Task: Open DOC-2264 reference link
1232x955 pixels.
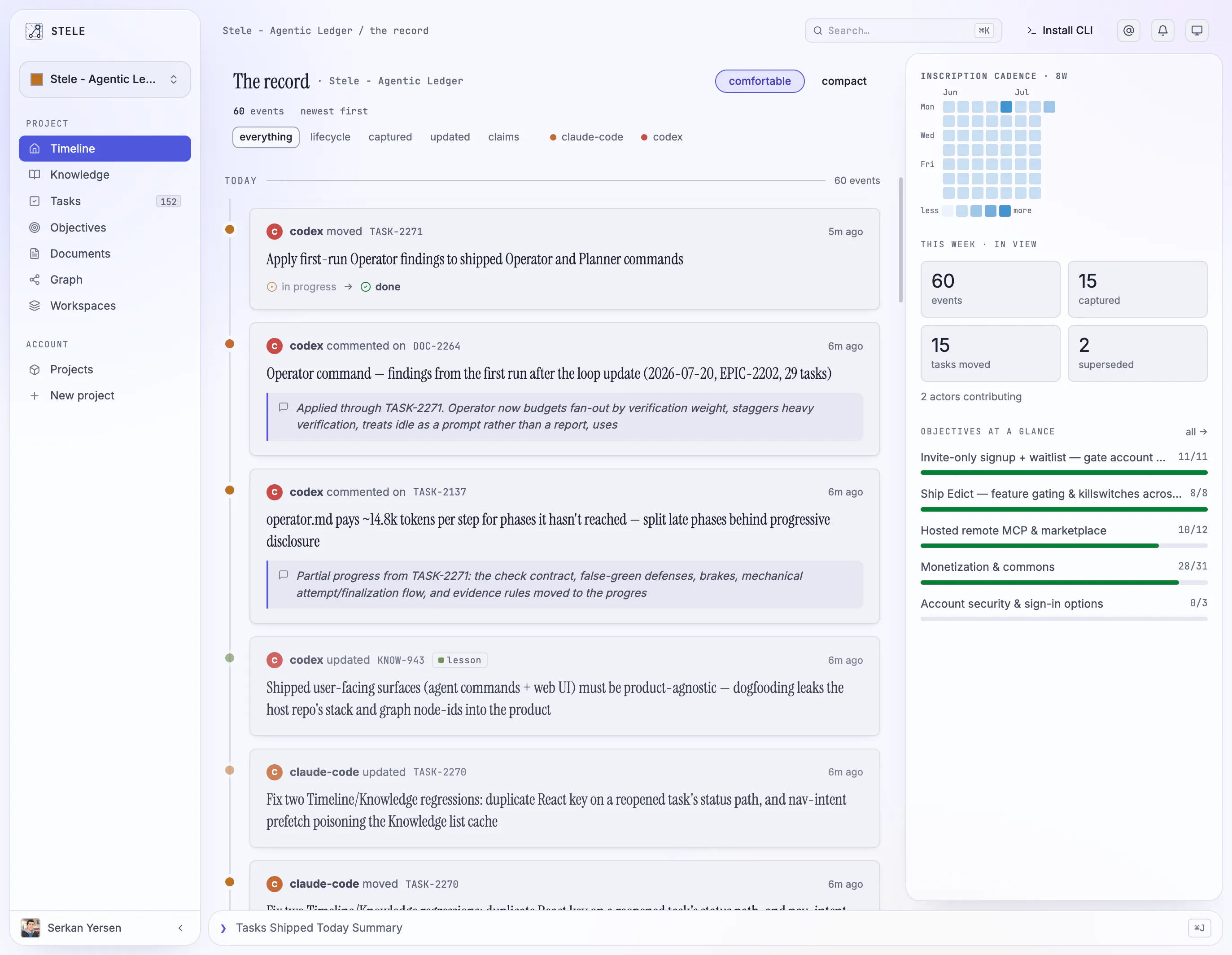Action: pos(437,346)
